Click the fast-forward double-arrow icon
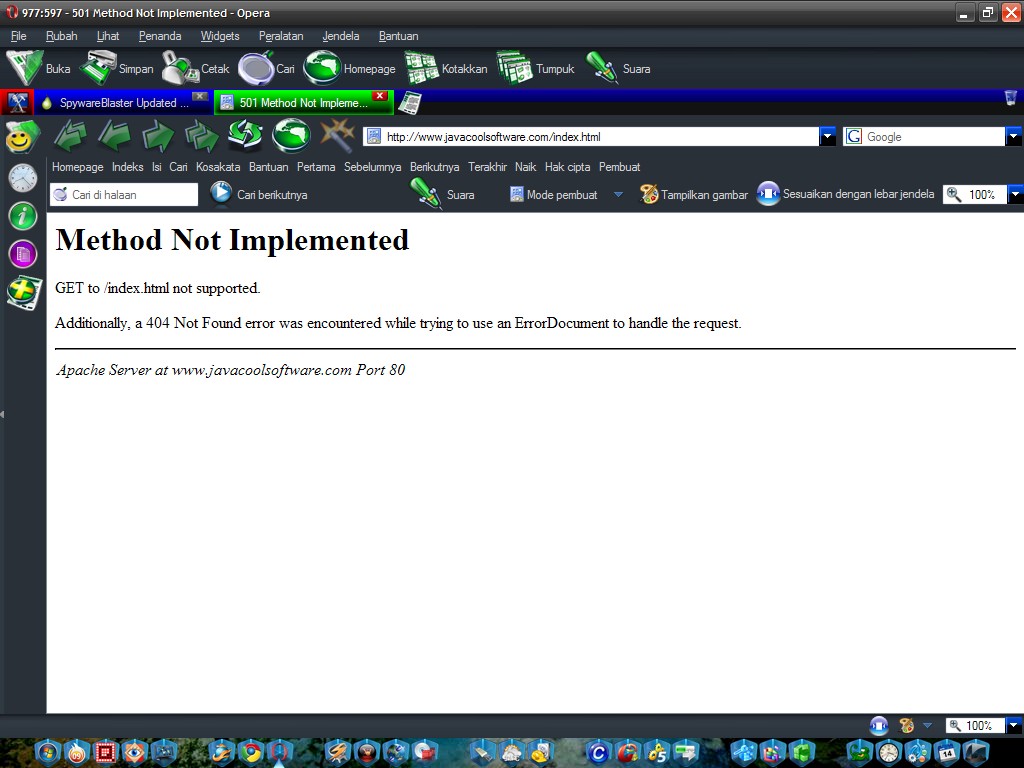Image resolution: width=1024 pixels, height=768 pixels. 202,136
